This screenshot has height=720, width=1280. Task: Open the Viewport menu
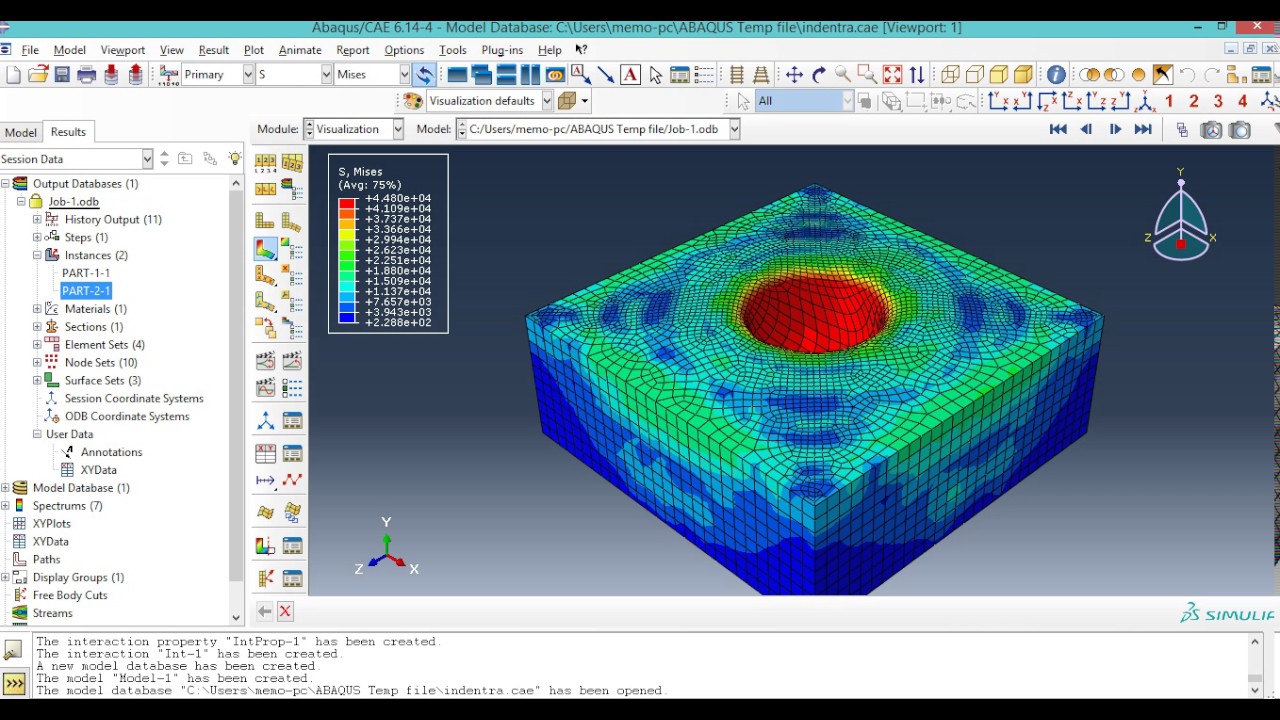click(x=122, y=50)
